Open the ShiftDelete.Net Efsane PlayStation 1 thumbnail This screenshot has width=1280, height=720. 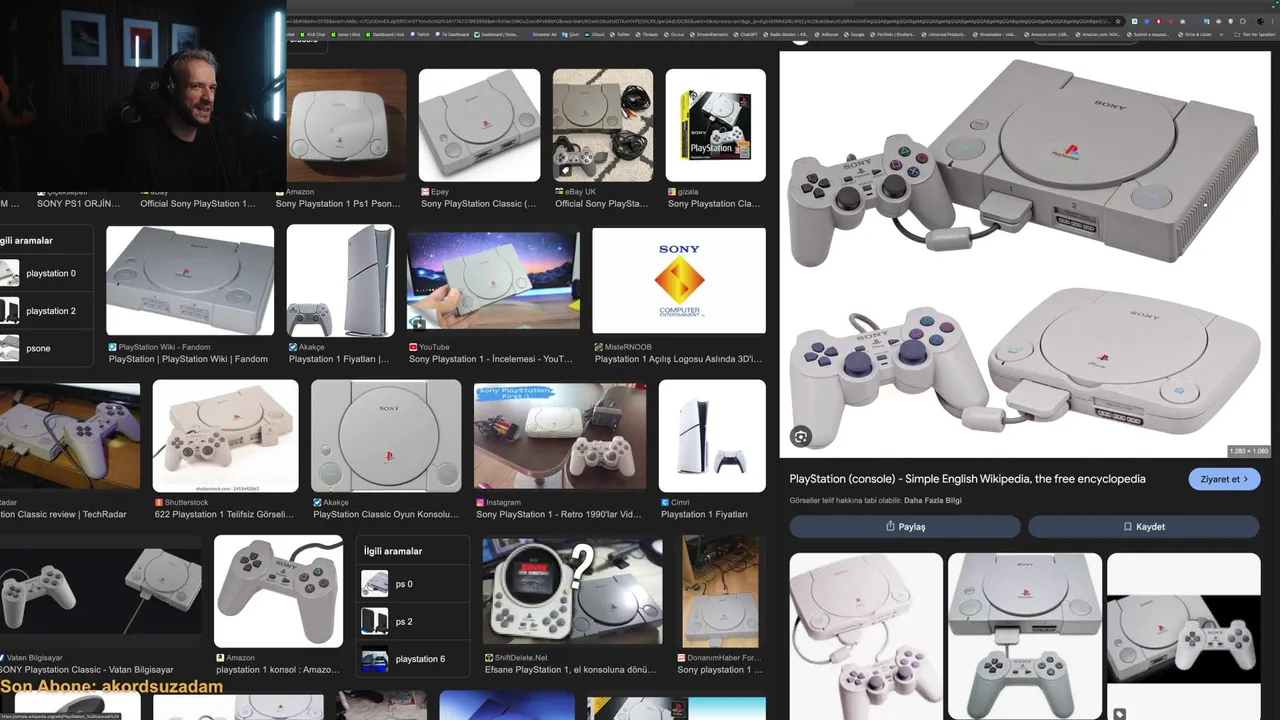tap(572, 591)
